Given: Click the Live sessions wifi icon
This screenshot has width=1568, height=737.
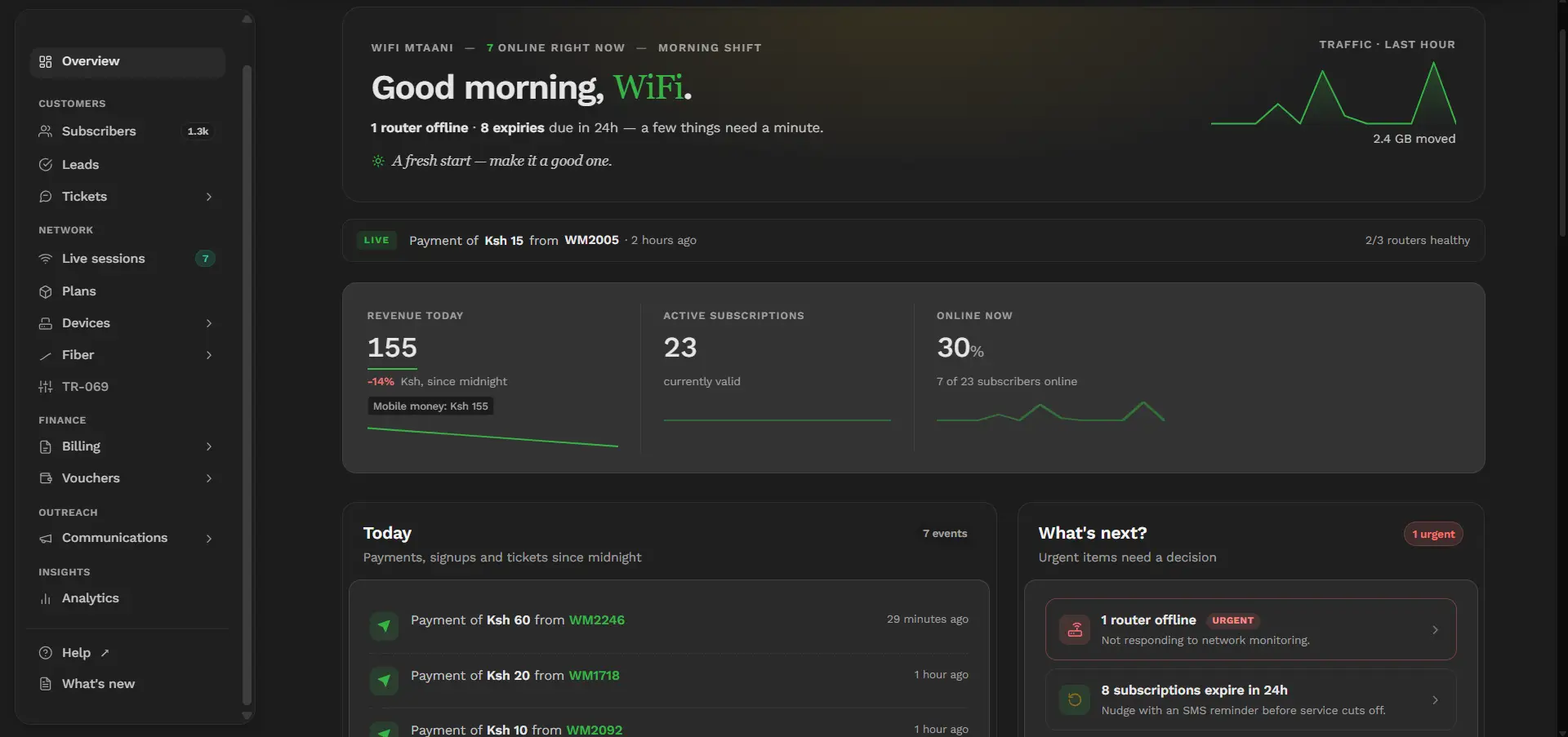Looking at the screenshot, I should pos(46,259).
